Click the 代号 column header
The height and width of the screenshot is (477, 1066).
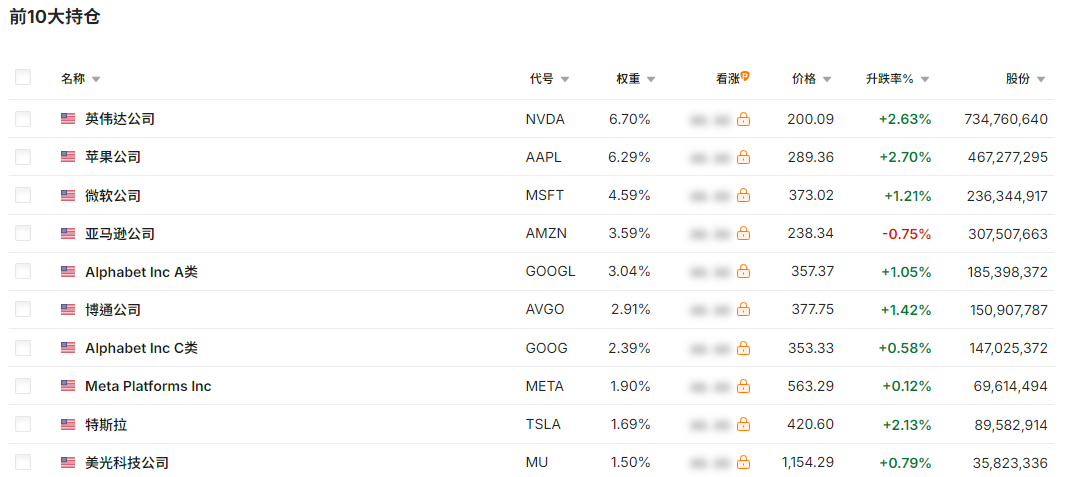point(542,79)
